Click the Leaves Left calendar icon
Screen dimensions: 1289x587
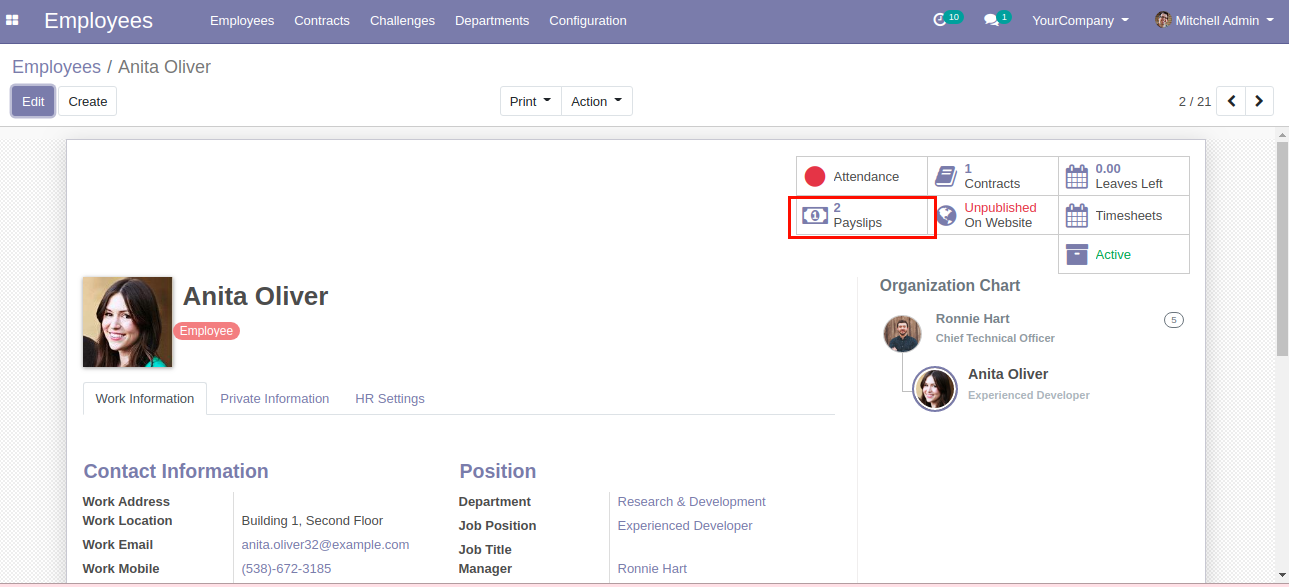(x=1077, y=177)
